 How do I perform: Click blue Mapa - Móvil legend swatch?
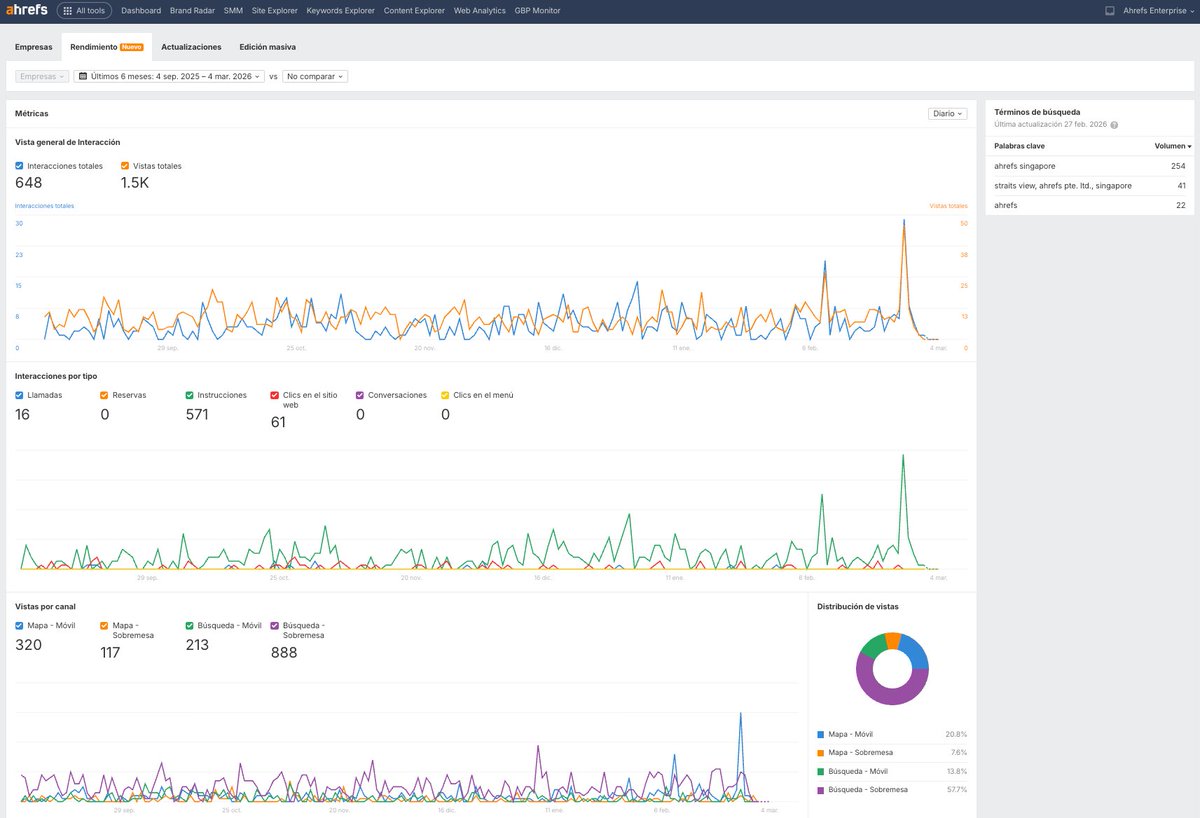coord(821,734)
